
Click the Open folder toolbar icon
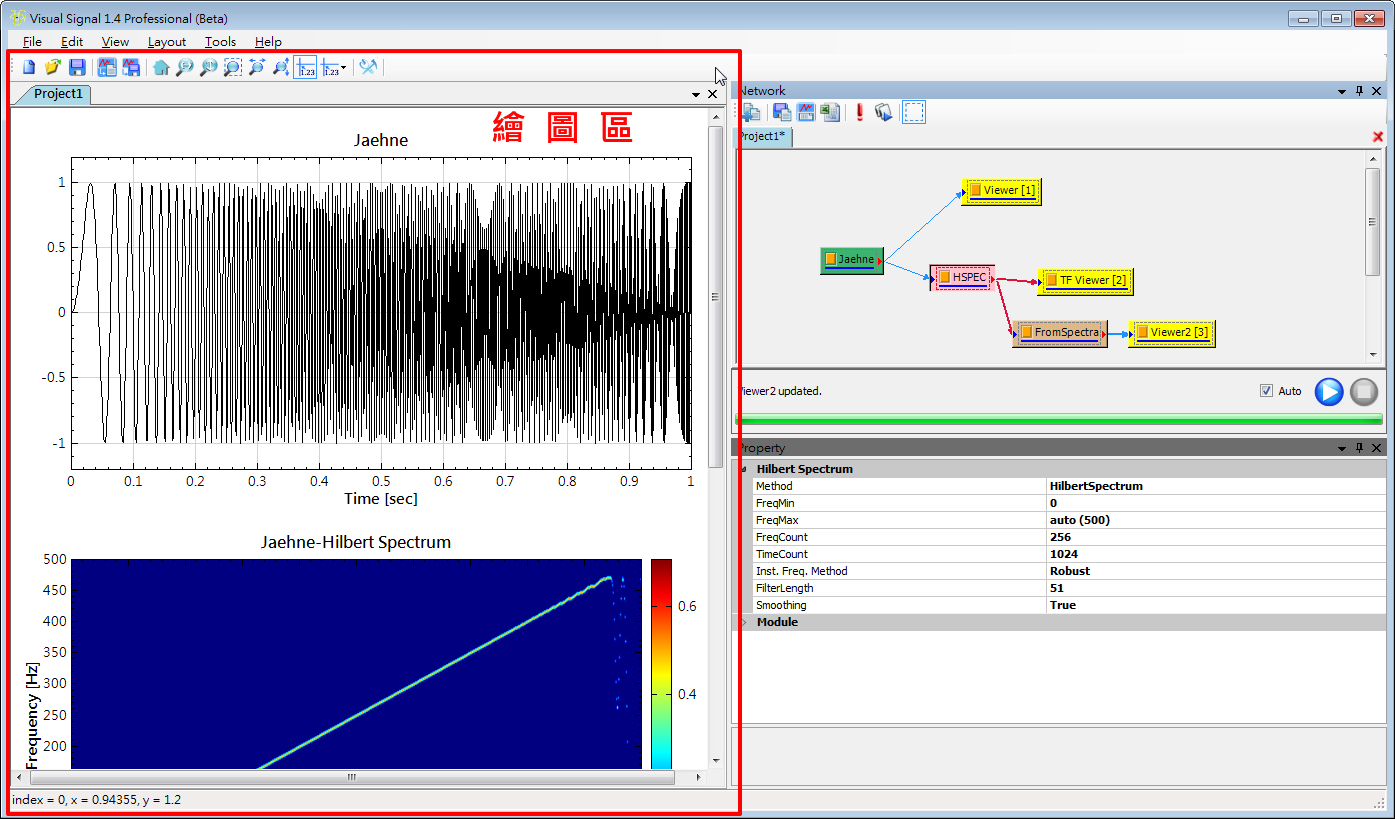click(x=53, y=68)
